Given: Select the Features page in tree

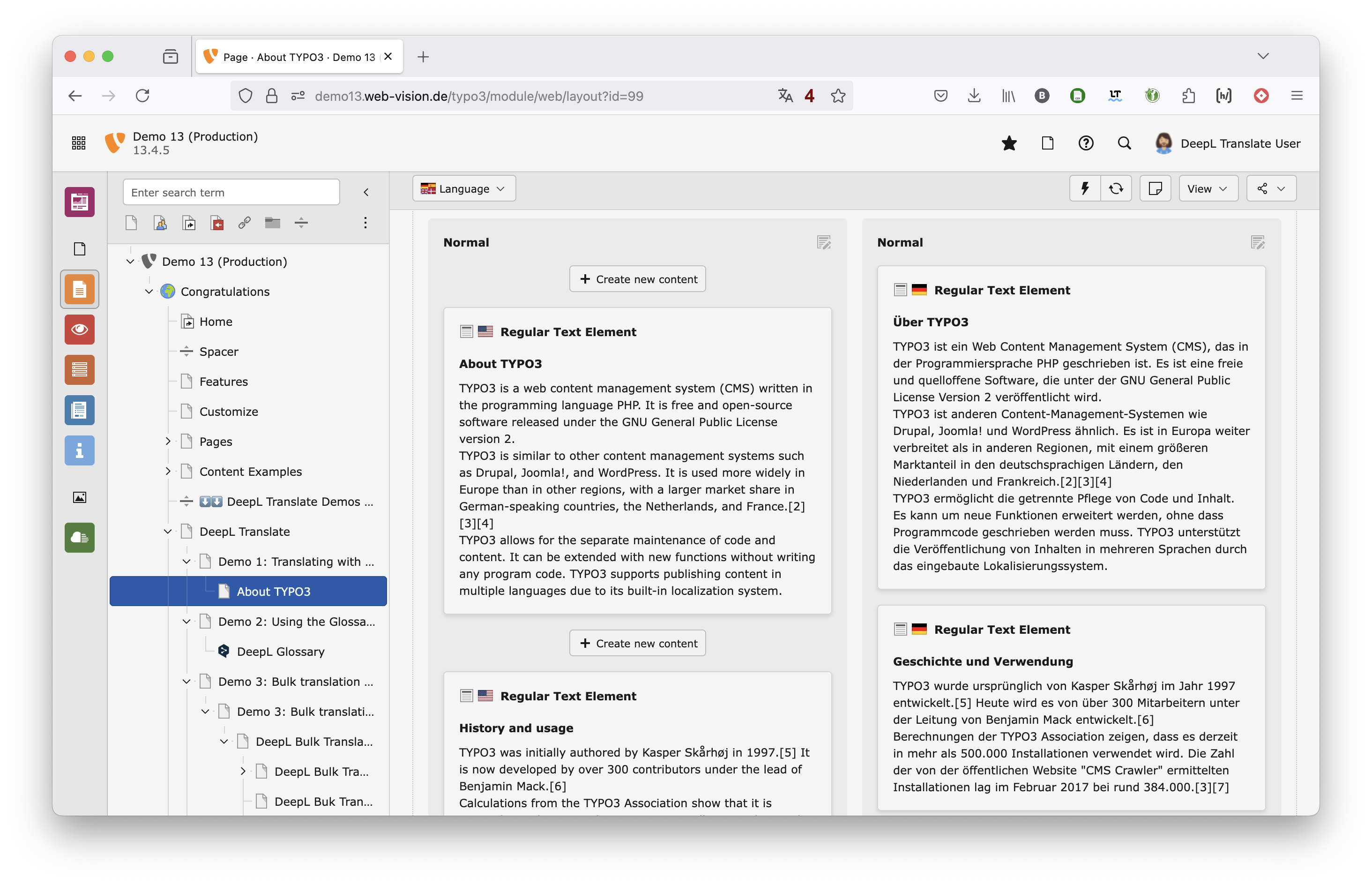Looking at the screenshot, I should tap(224, 382).
